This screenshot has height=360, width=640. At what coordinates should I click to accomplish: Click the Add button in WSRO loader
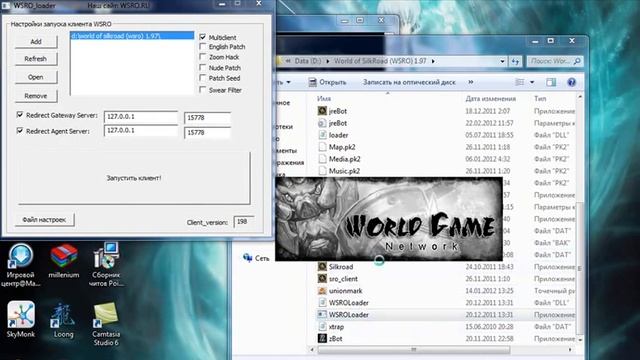pyautogui.click(x=36, y=42)
